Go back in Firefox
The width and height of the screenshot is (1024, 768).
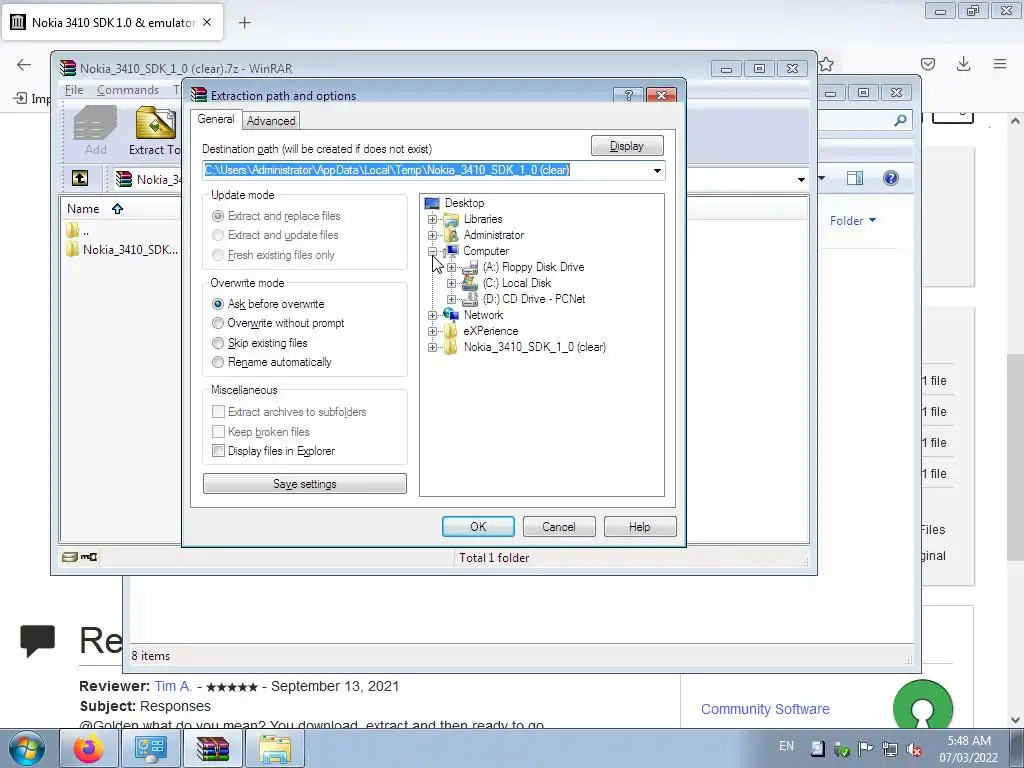[x=24, y=64]
